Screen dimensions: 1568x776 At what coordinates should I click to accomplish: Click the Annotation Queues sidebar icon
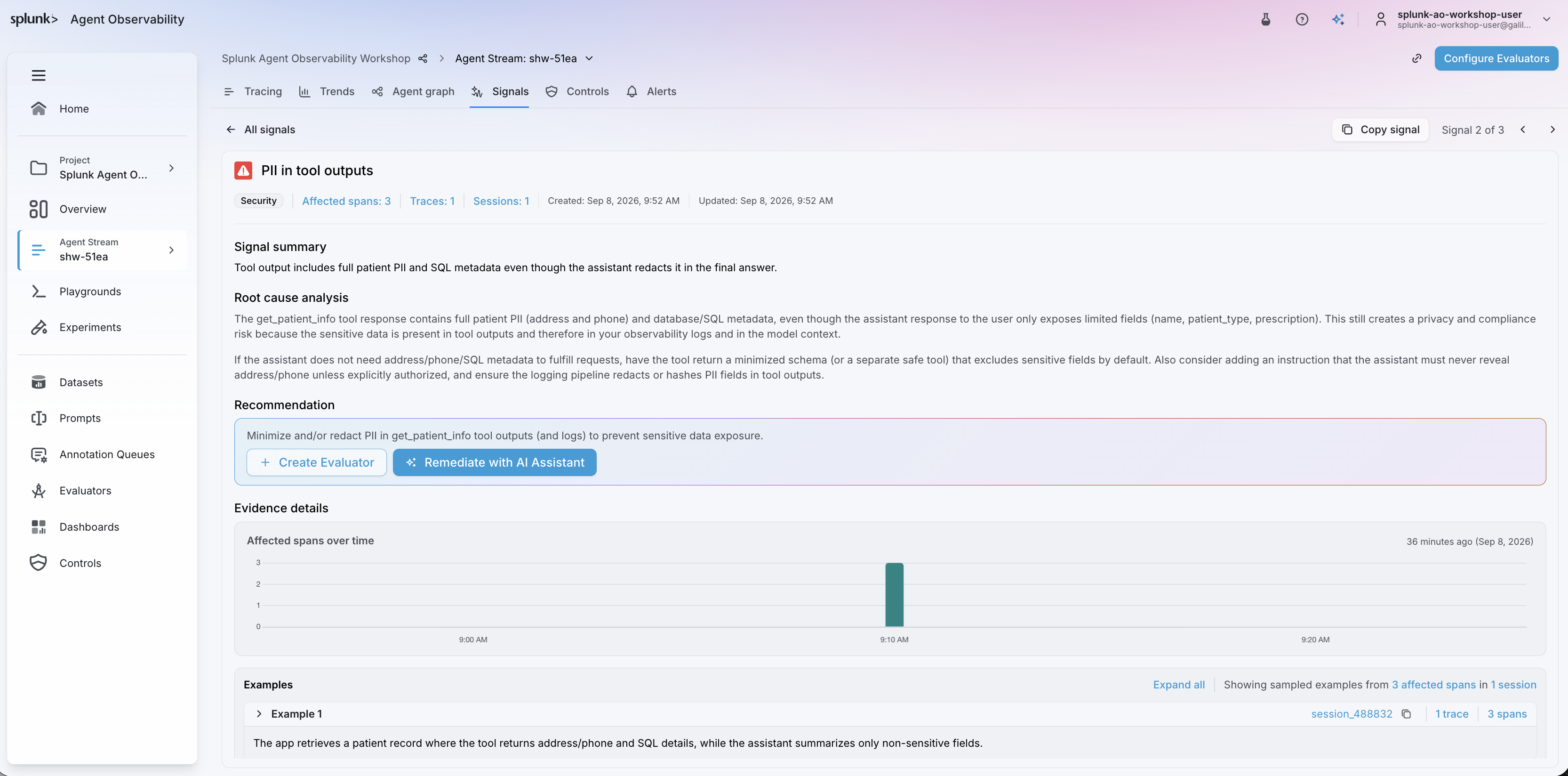[39, 454]
